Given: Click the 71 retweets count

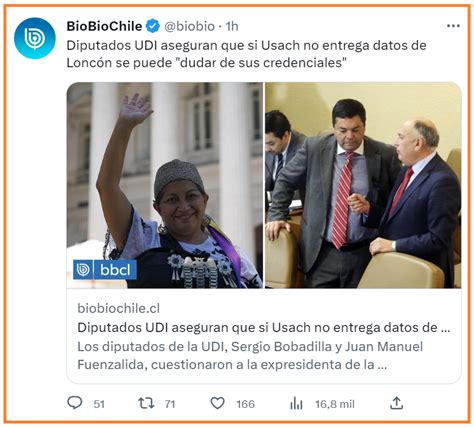Looking at the screenshot, I should (170, 404).
